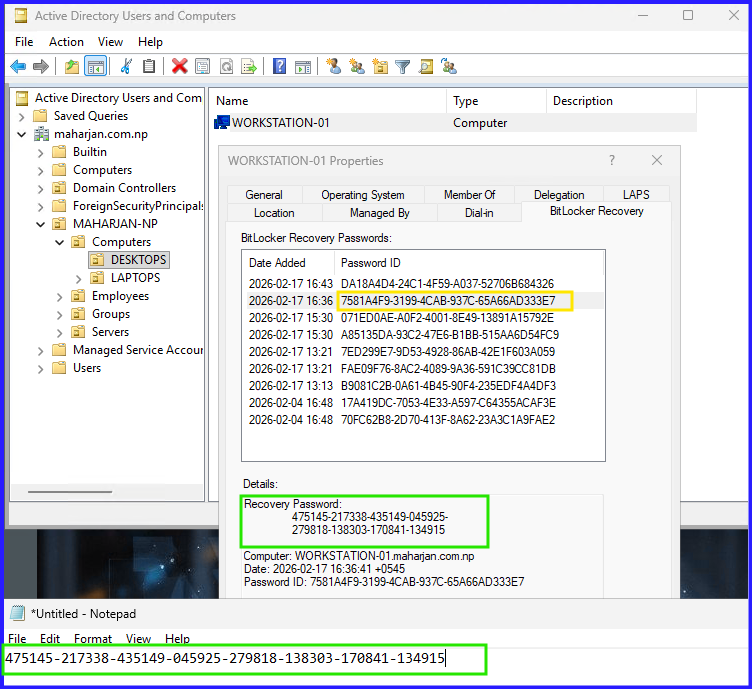This screenshot has height=689, width=752.
Task: Click the red Delete X icon
Action: (179, 67)
